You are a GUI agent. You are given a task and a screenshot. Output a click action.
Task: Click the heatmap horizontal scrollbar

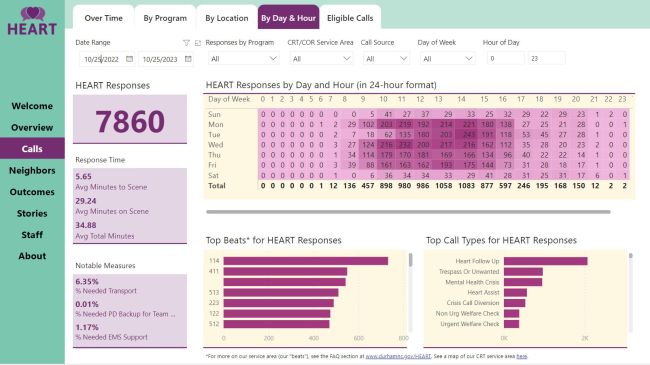pos(408,212)
